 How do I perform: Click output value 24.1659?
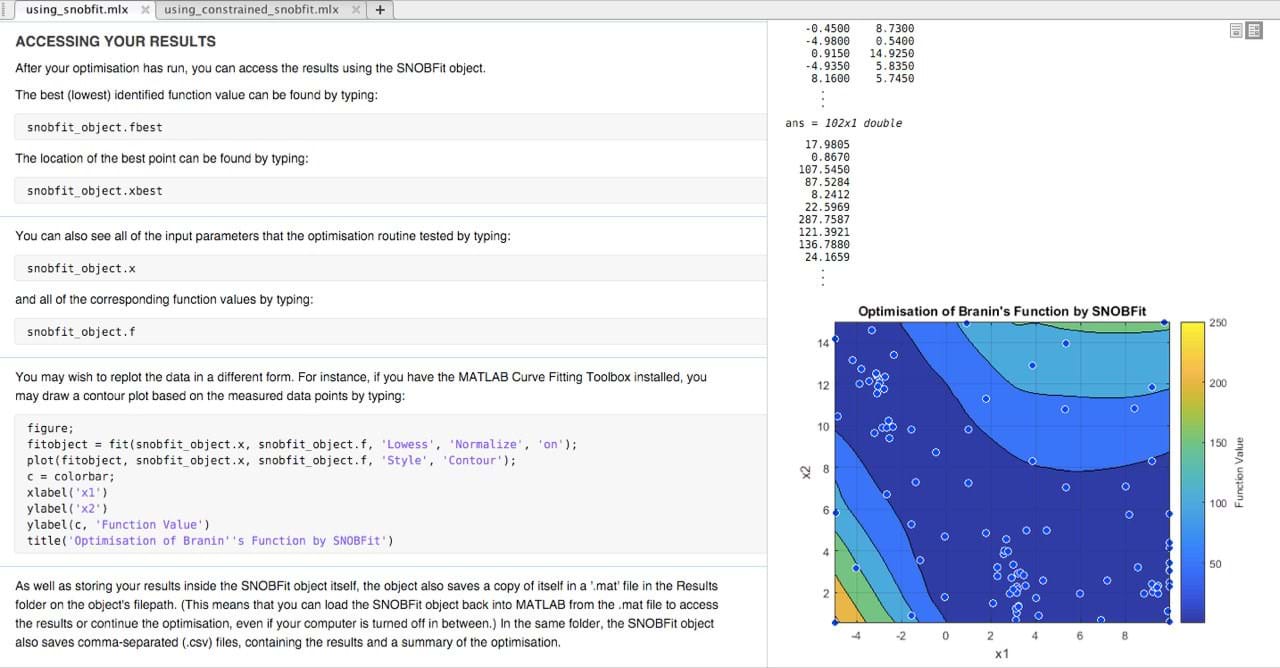point(827,257)
